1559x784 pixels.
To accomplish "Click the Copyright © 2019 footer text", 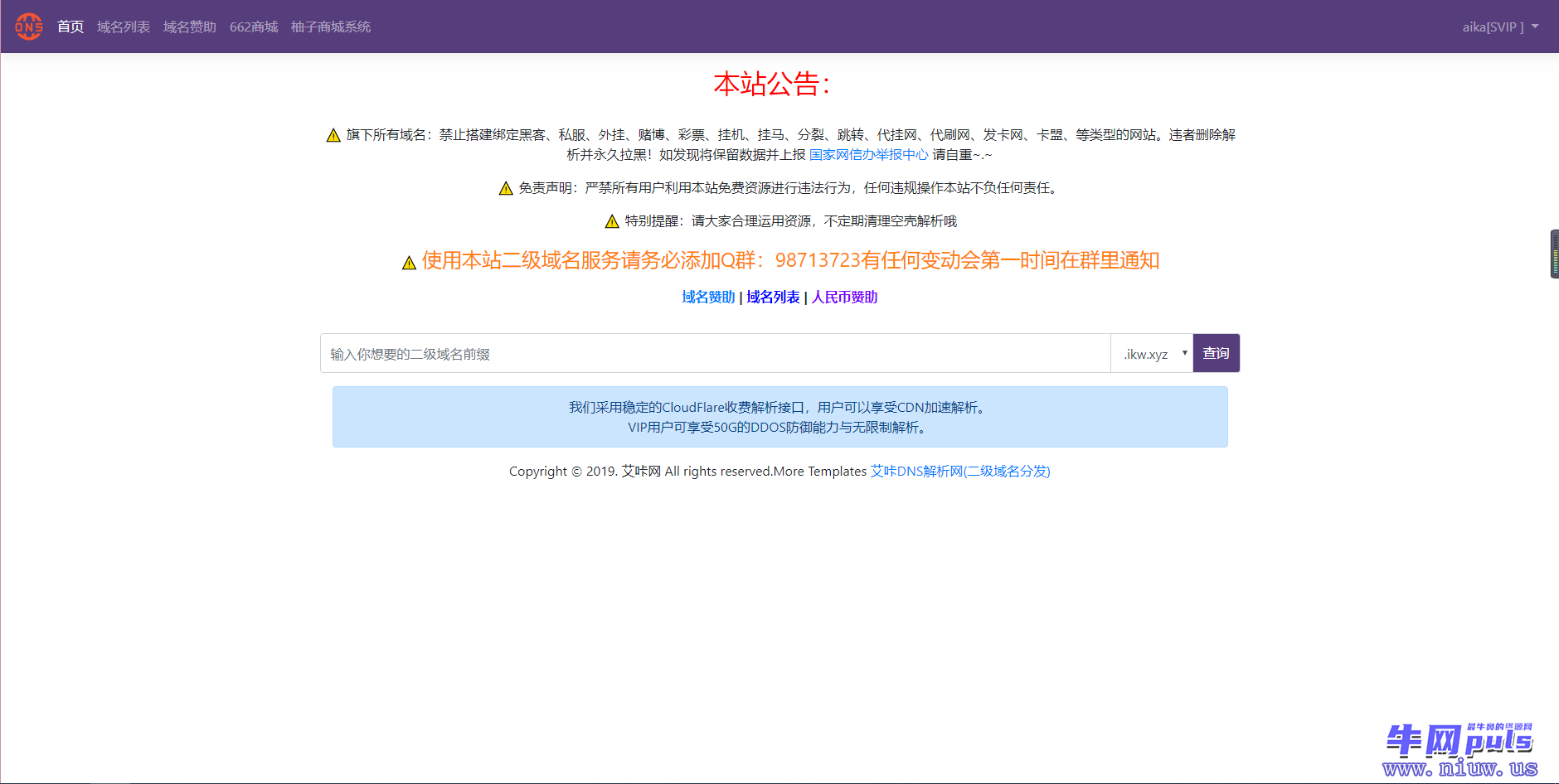I will click(x=687, y=472).
